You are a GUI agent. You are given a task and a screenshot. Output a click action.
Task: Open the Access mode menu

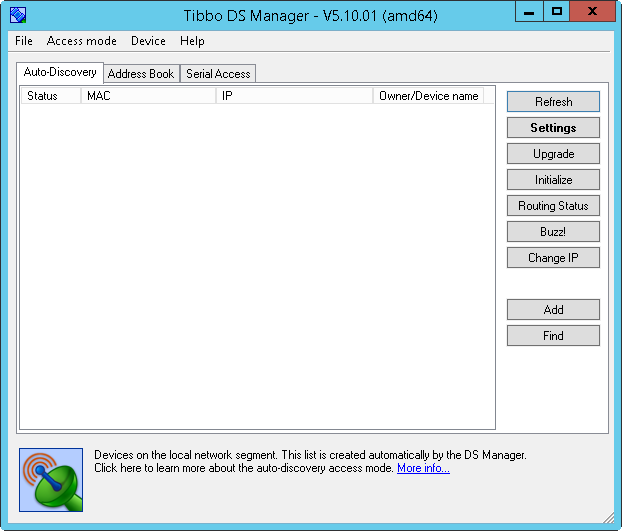click(x=81, y=41)
